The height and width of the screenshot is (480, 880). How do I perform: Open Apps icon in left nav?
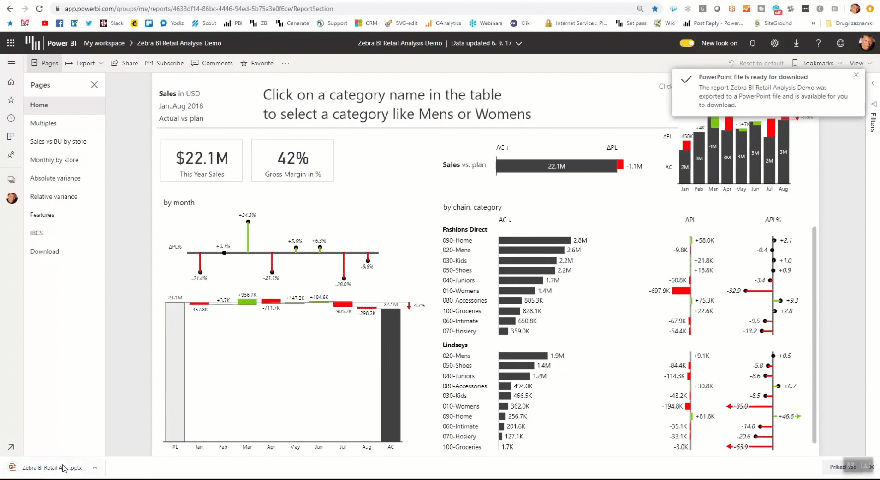(x=11, y=136)
